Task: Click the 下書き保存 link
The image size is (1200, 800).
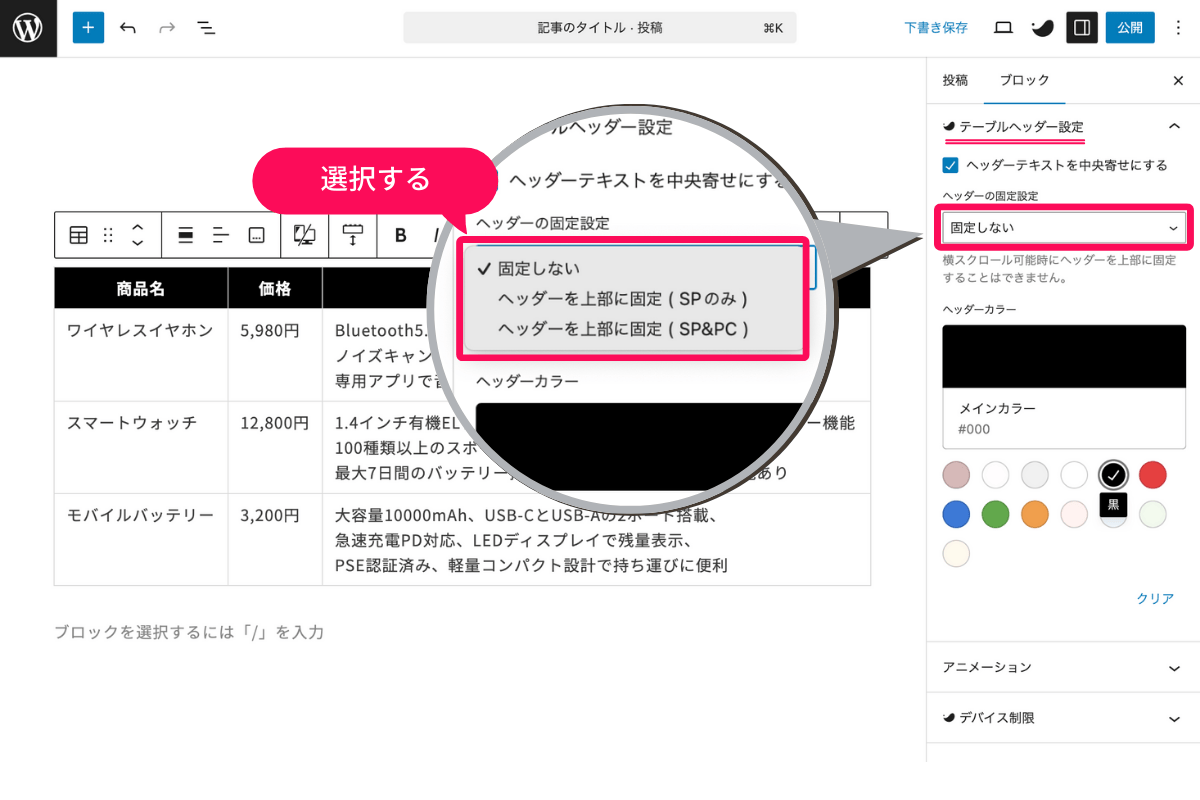Action: tap(935, 27)
